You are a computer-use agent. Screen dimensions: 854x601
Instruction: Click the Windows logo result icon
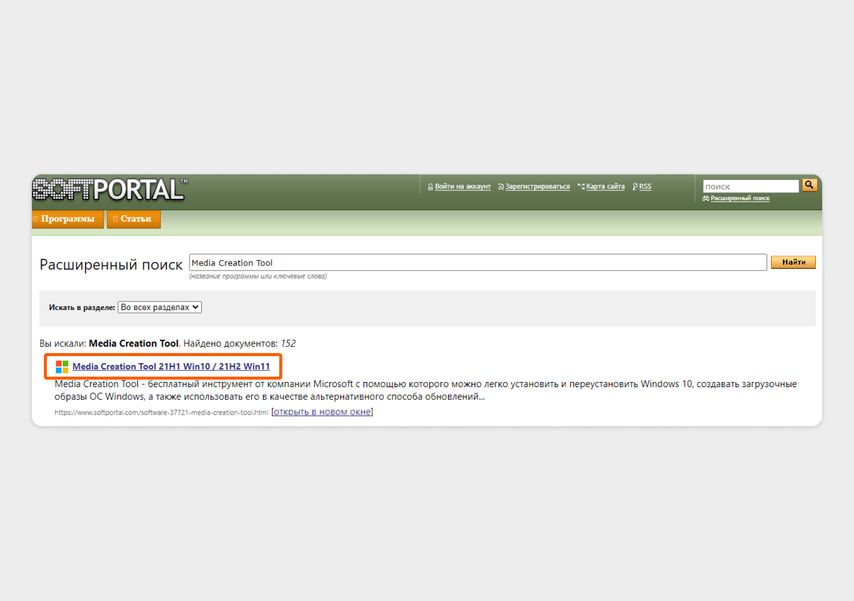62,367
